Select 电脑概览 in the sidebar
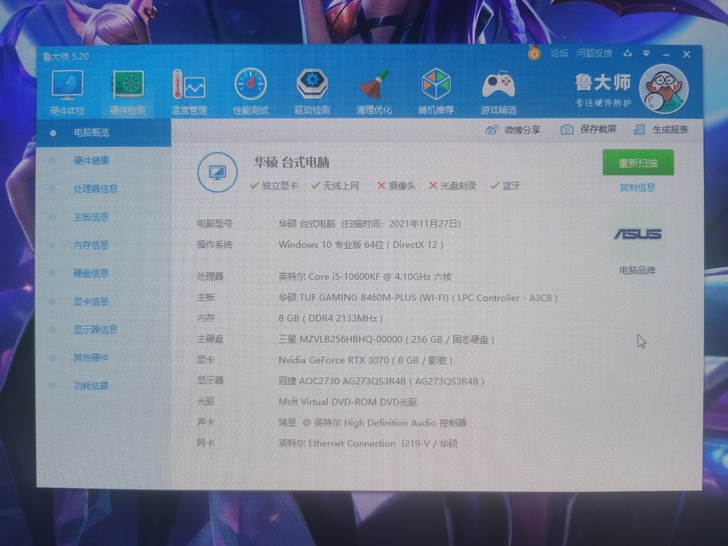728x546 pixels. click(x=104, y=133)
